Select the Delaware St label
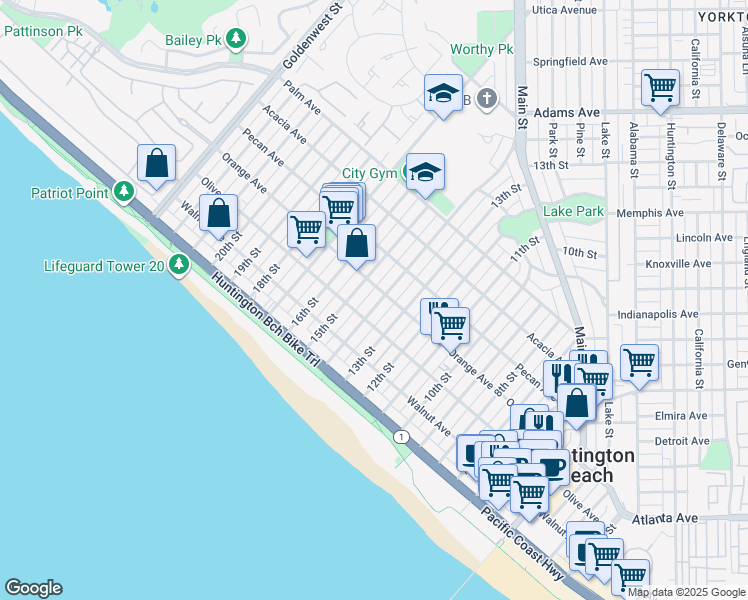The image size is (748, 600). point(721,151)
